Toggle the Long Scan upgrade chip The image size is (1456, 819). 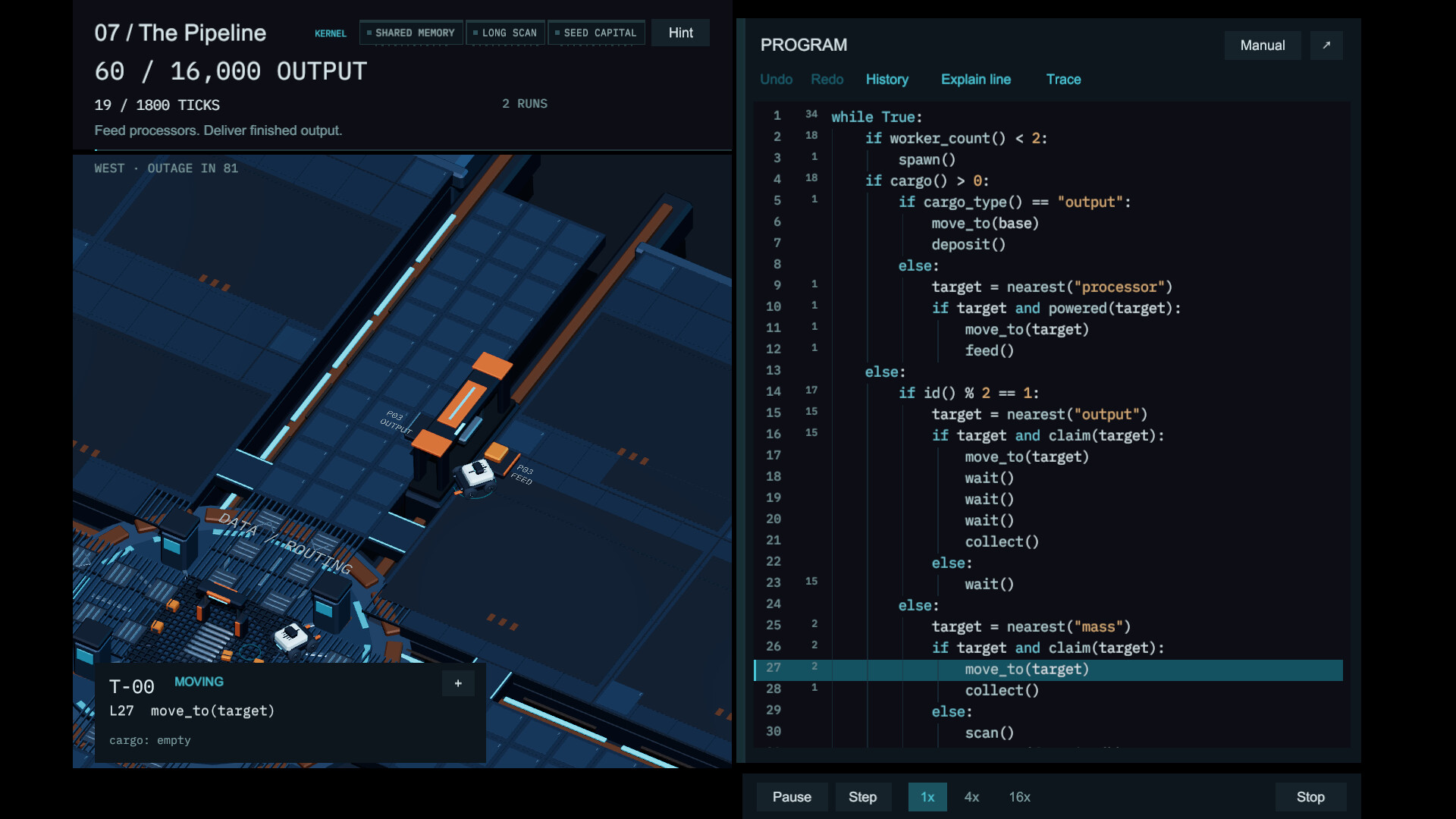[x=505, y=33]
